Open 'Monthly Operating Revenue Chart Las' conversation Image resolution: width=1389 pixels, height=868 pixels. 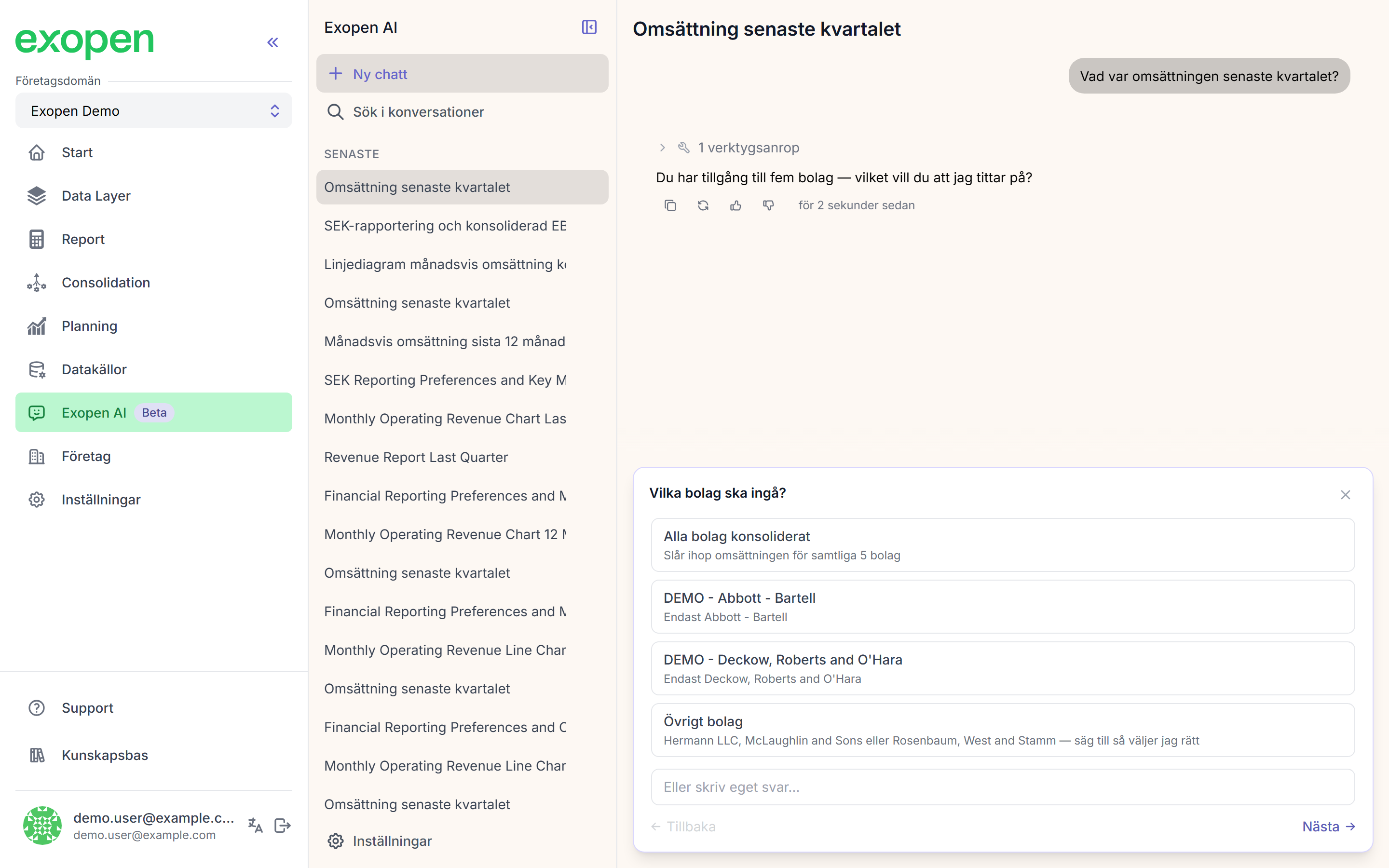462,419
